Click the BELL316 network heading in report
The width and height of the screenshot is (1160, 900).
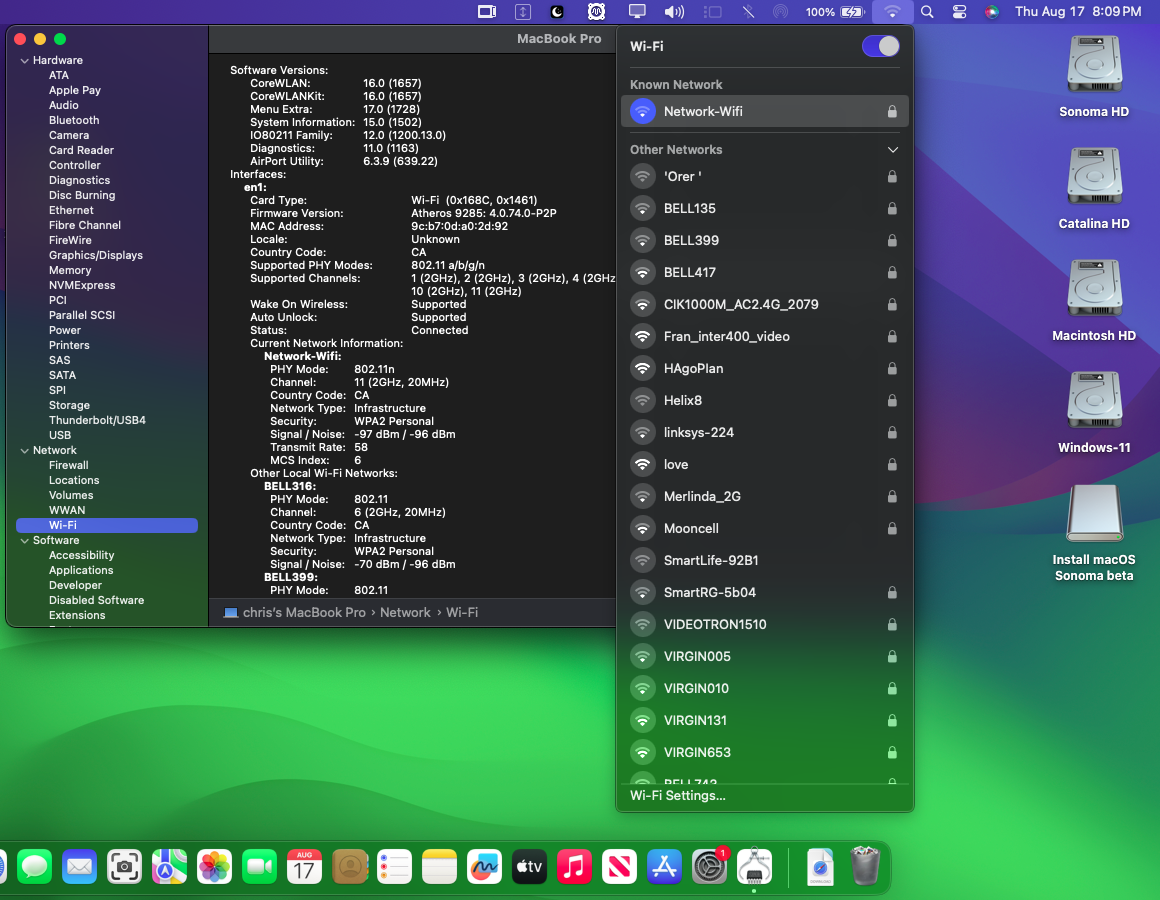point(290,487)
